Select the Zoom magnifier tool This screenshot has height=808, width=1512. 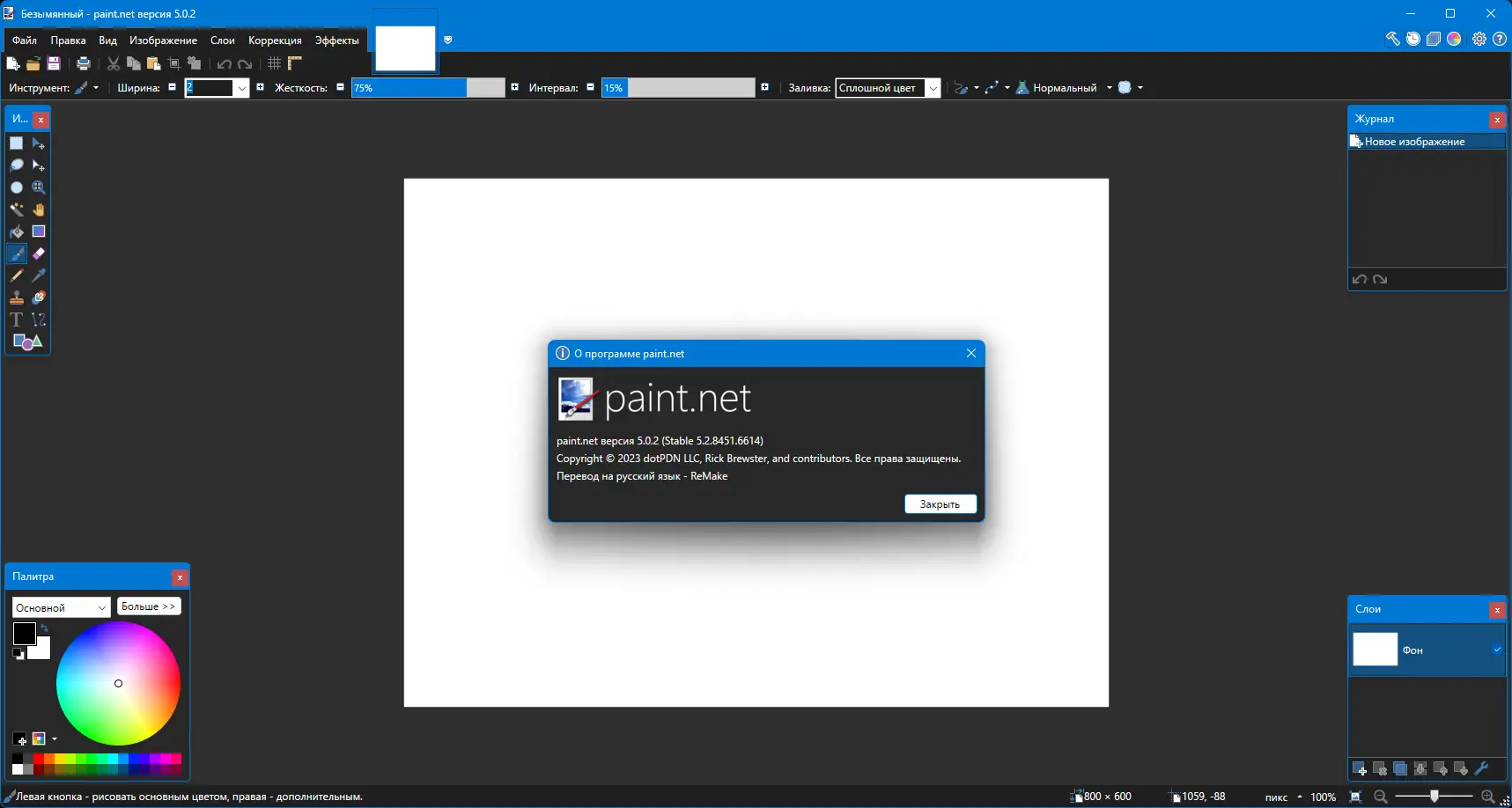click(39, 187)
